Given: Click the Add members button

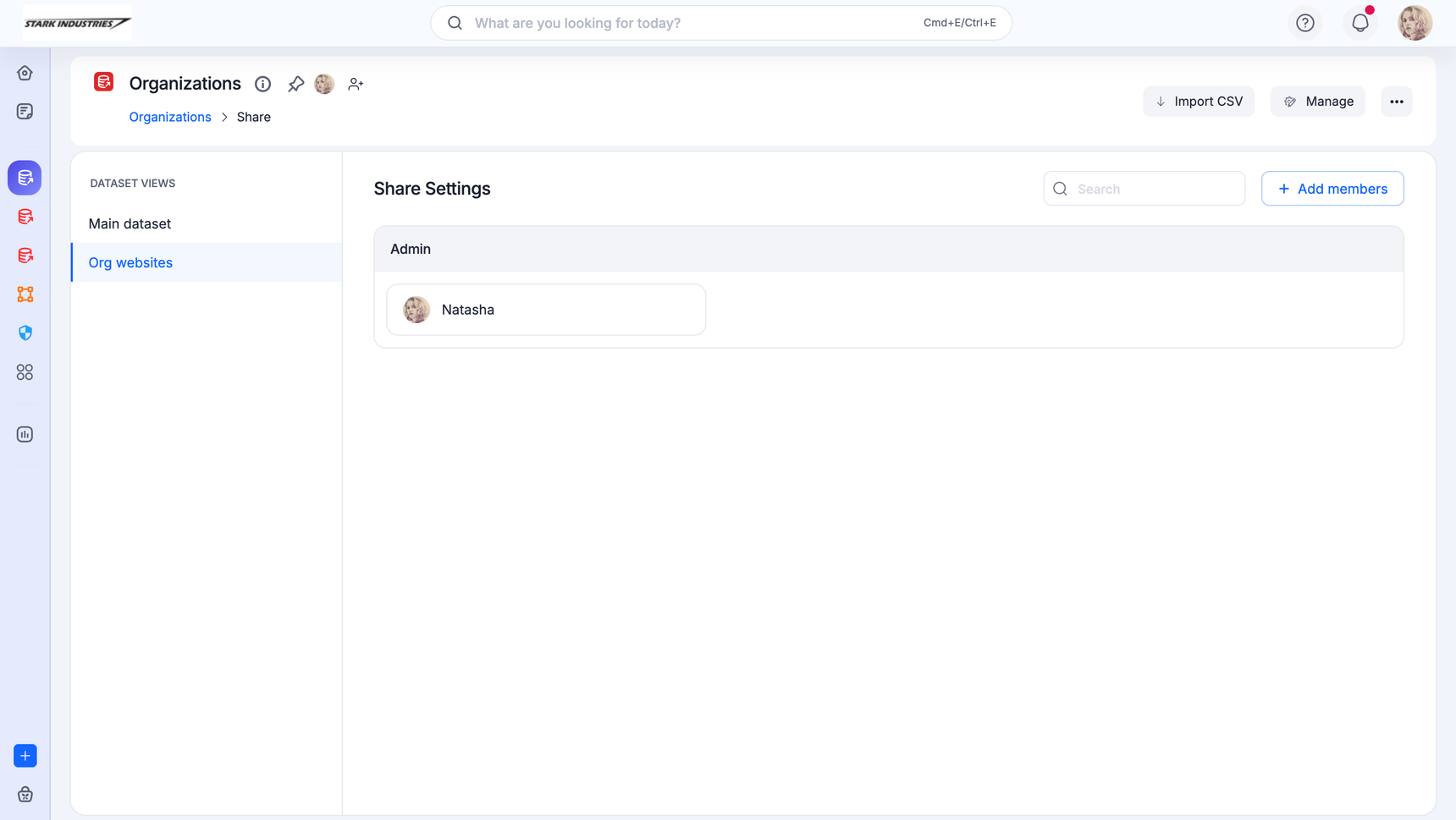Looking at the screenshot, I should click(1332, 189).
